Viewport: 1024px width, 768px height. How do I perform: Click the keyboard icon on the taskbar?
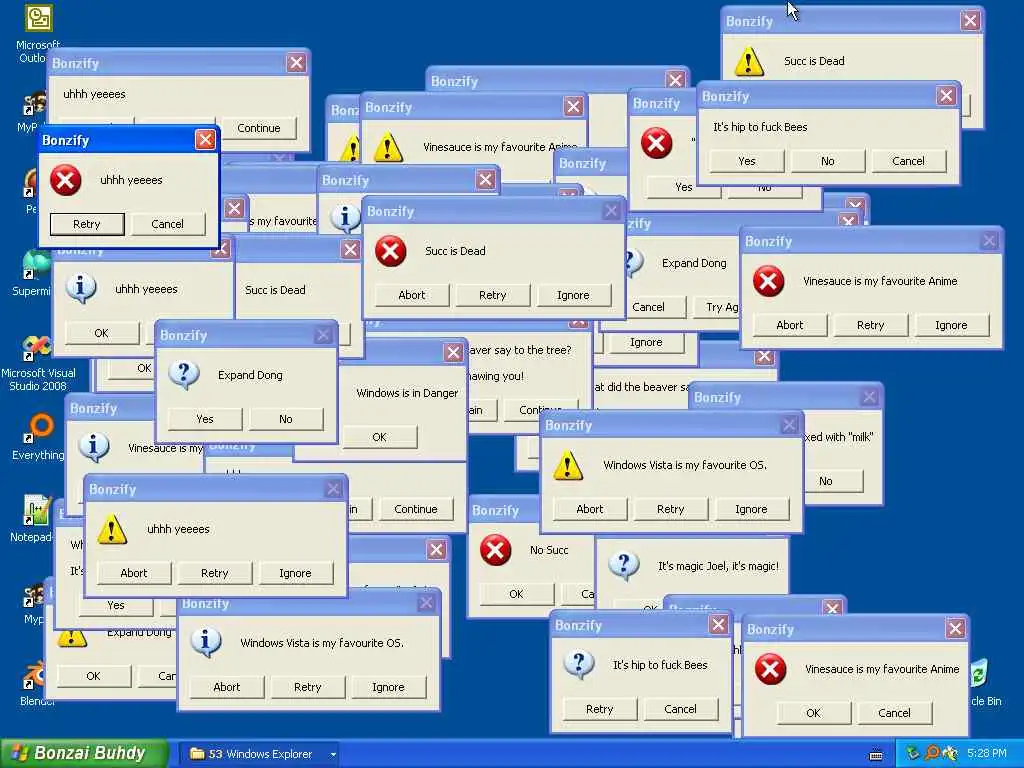[876, 755]
